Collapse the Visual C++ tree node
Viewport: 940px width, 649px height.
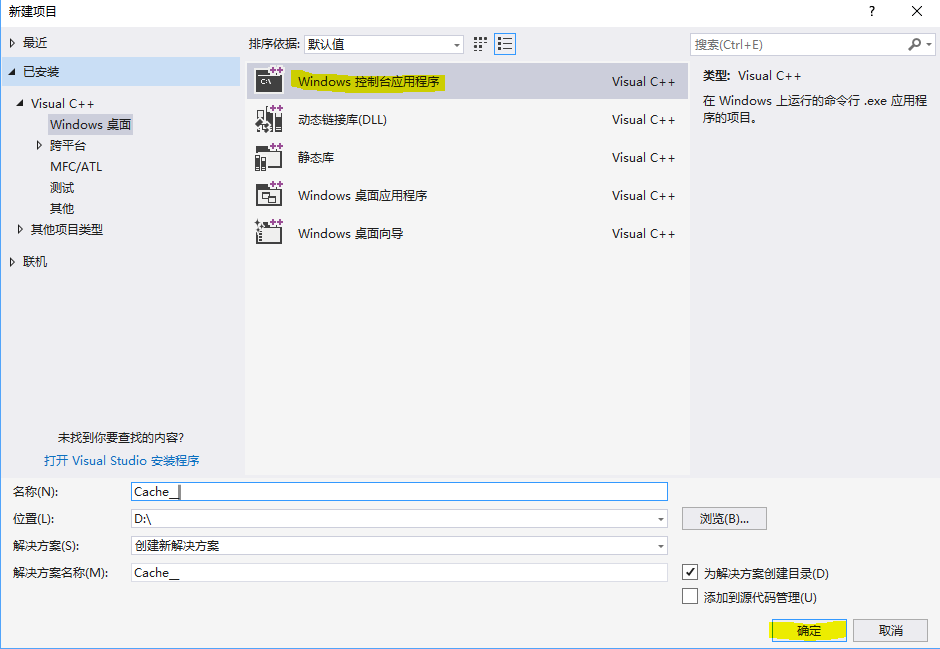pos(20,104)
